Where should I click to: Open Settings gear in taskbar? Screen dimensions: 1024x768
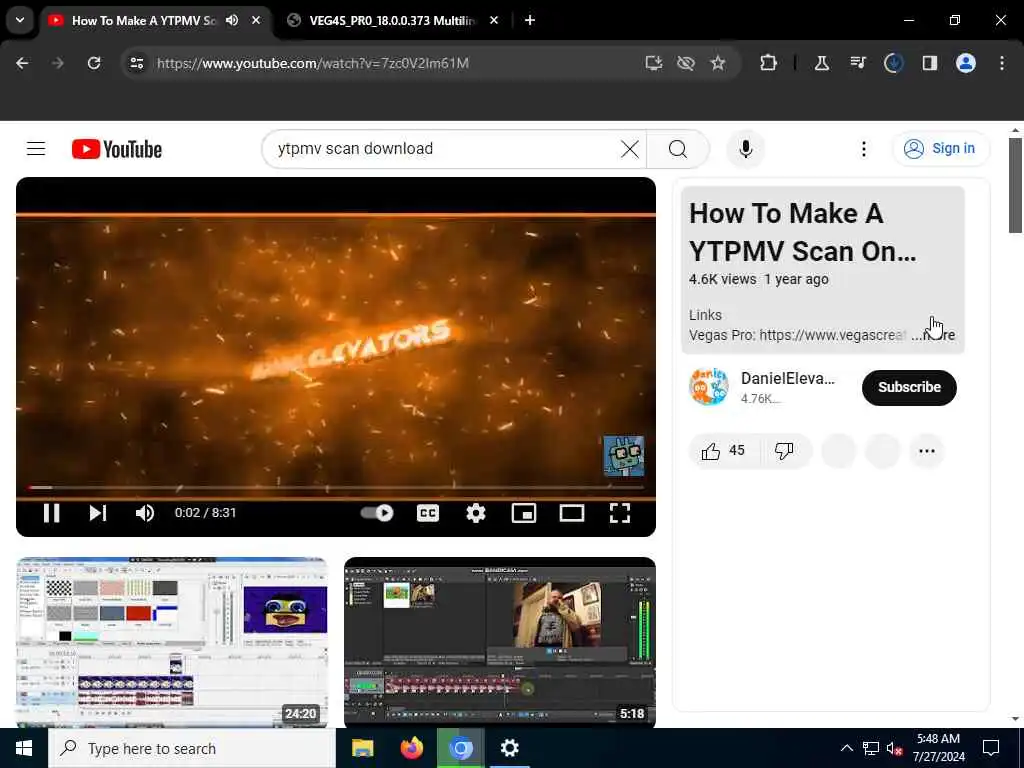coord(509,748)
